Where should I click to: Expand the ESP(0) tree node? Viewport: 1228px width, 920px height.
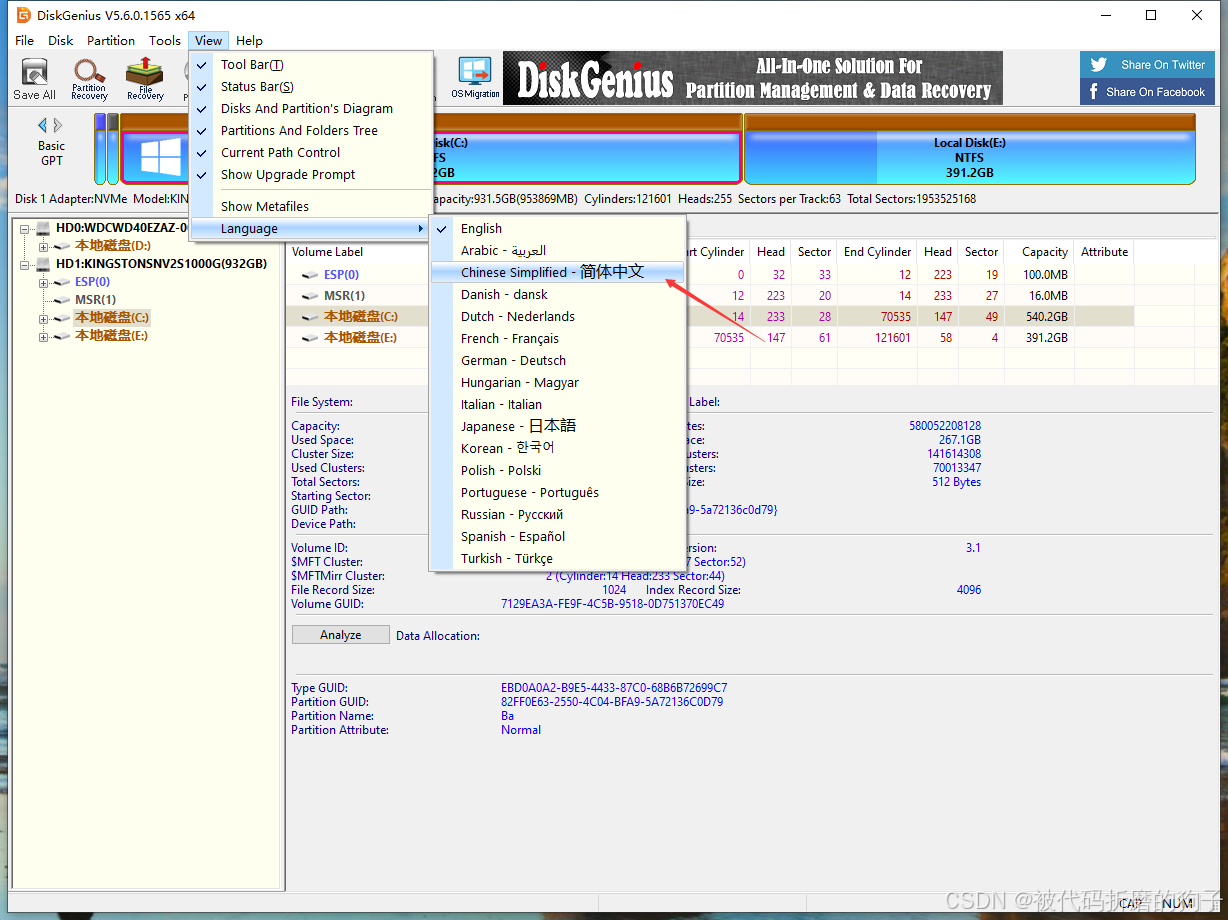(x=43, y=282)
